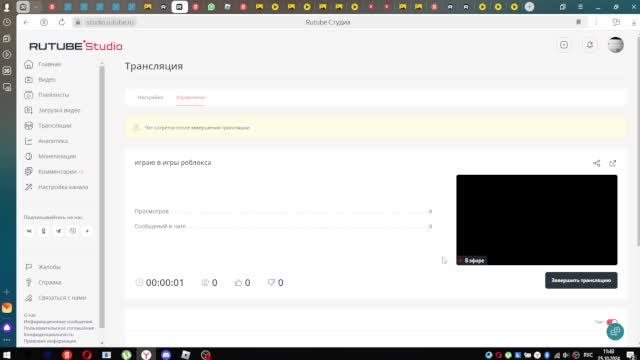Share the stream via the share icon
This screenshot has width=640, height=360.
[x=596, y=163]
